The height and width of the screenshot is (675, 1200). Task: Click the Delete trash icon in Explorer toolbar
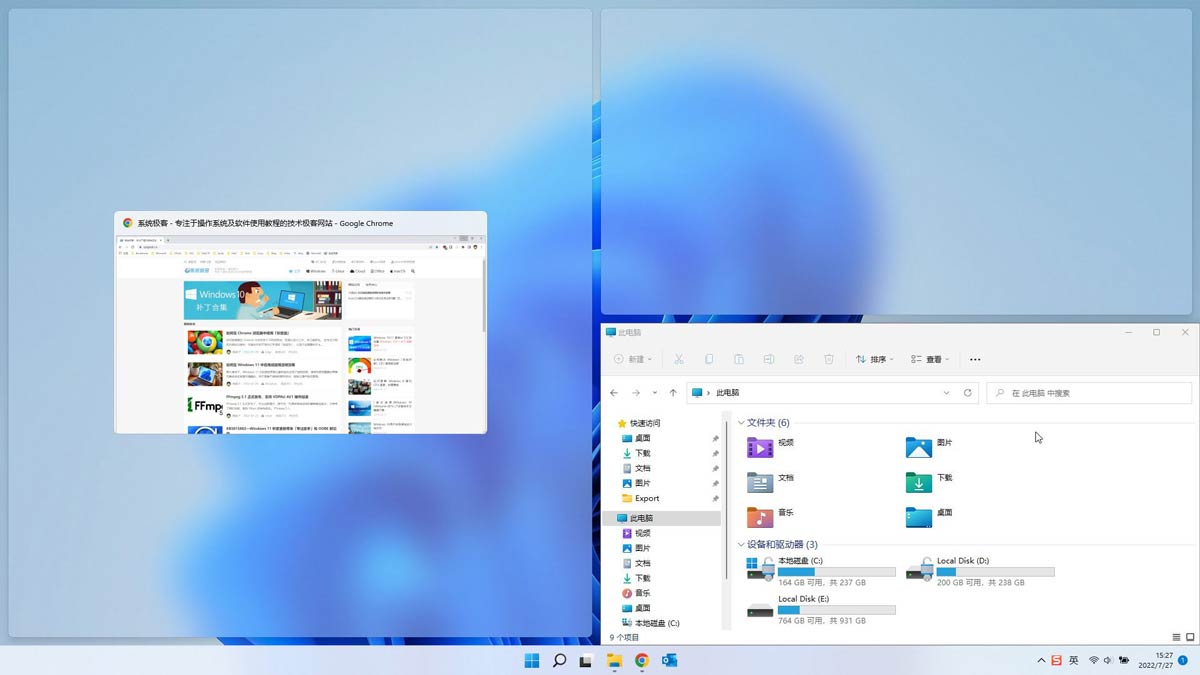click(828, 359)
